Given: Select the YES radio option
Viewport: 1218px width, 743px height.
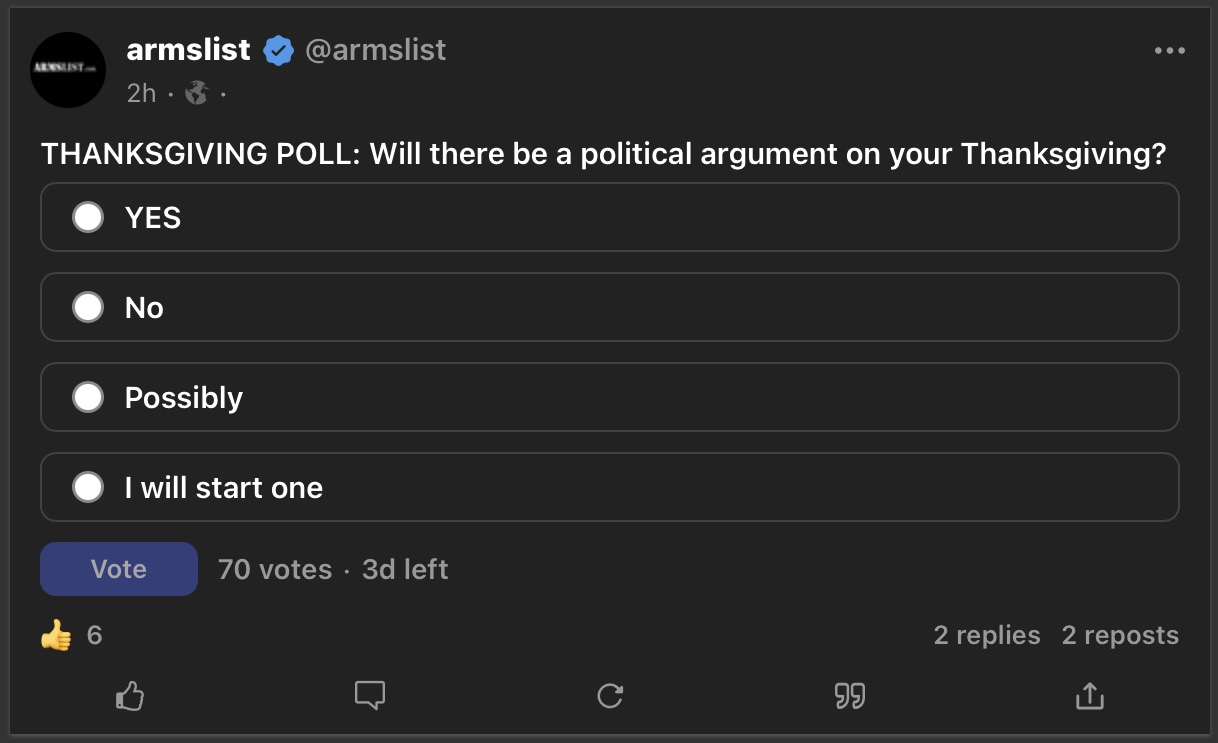Looking at the screenshot, I should pyautogui.click(x=88, y=217).
